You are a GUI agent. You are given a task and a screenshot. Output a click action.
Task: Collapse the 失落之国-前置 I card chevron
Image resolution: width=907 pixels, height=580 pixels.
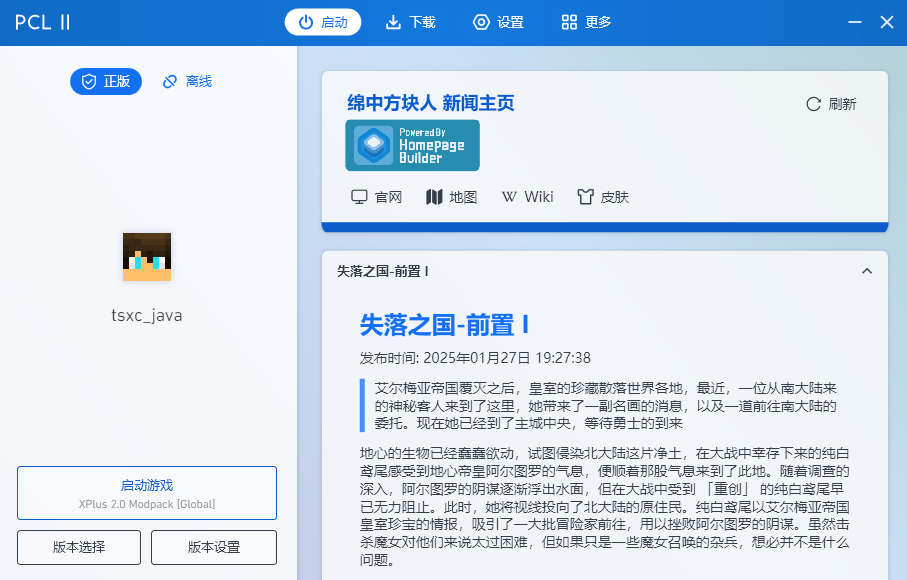coord(867,271)
